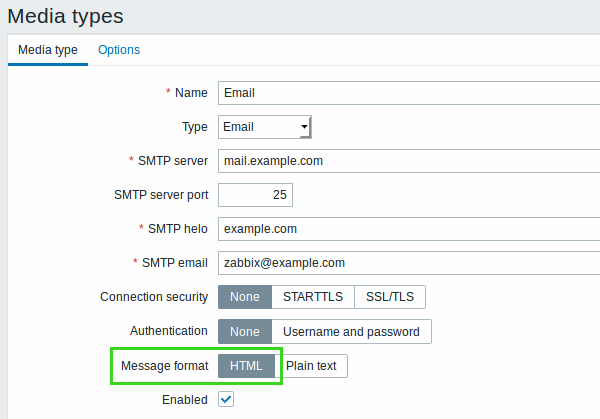
Task: Click the Media types page heading
Action: coord(65,16)
